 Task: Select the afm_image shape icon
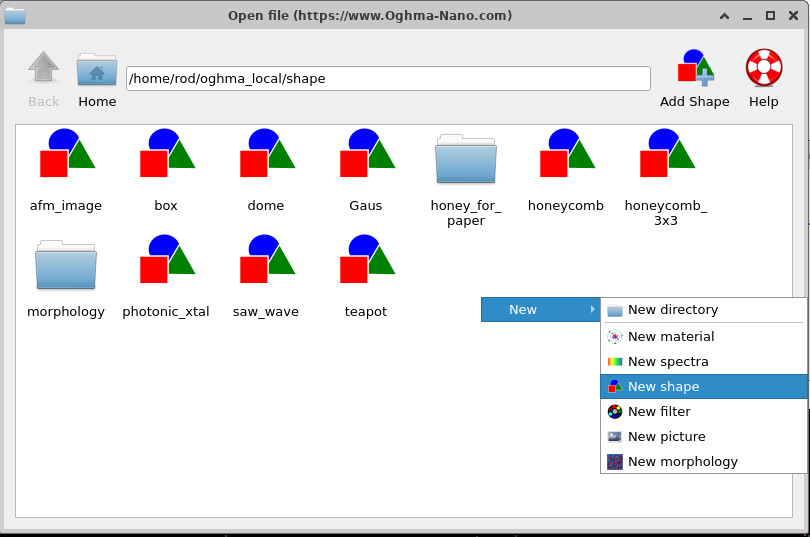click(x=67, y=153)
